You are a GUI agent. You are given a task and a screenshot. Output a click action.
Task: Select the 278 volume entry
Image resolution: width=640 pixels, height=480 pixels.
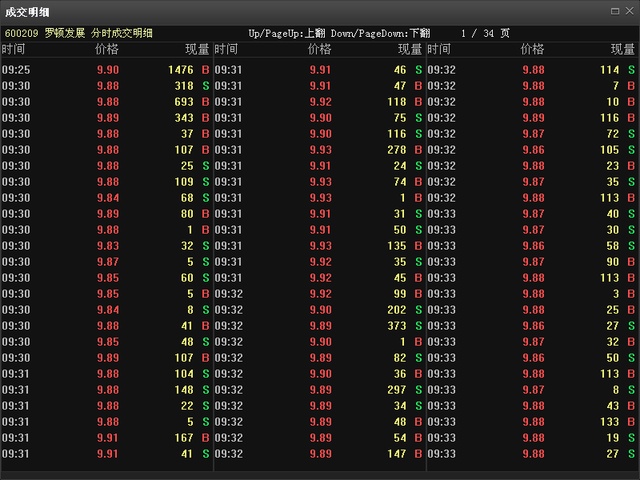click(397, 150)
